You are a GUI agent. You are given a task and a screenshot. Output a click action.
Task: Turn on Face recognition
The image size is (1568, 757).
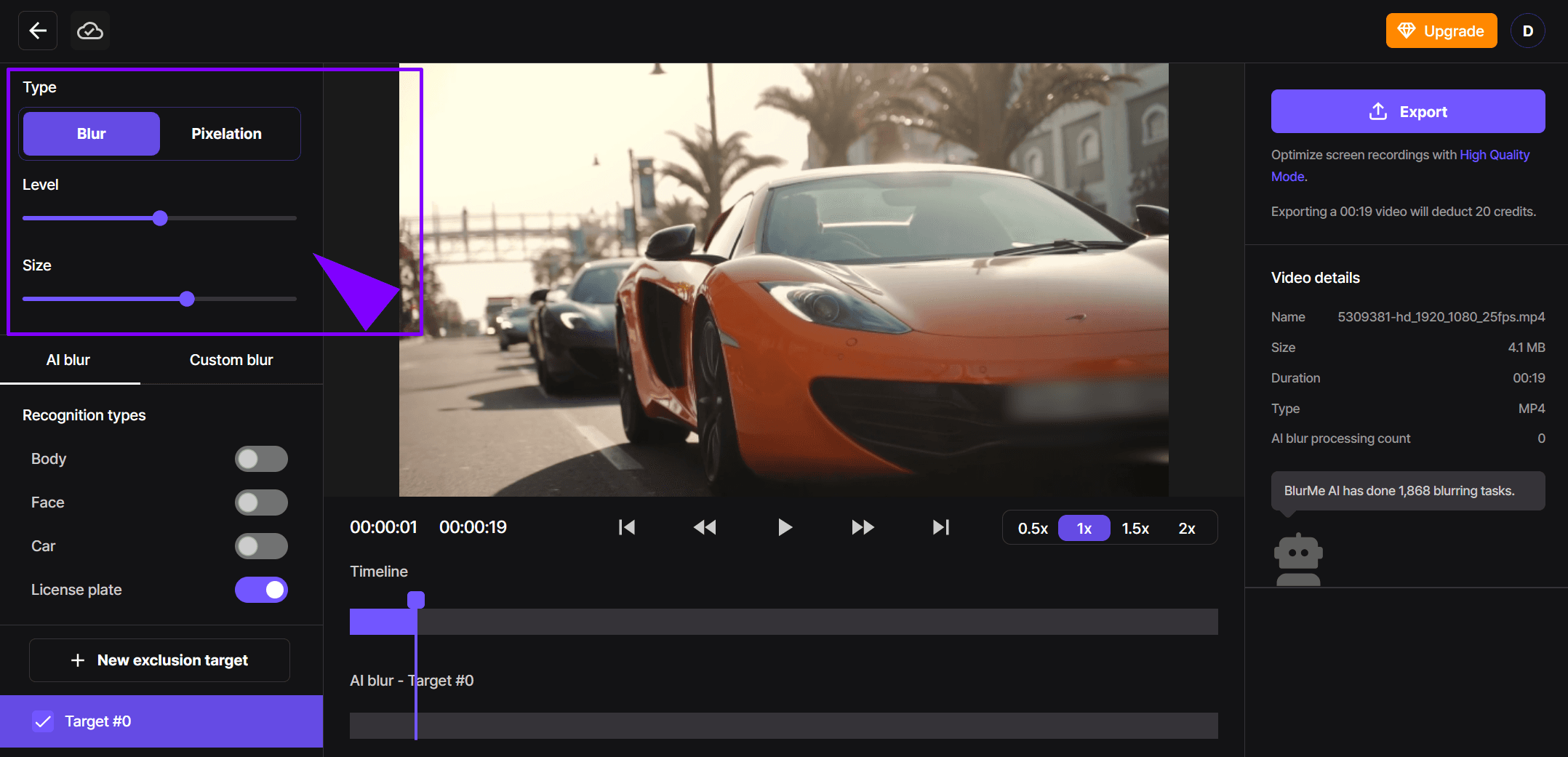pos(261,502)
